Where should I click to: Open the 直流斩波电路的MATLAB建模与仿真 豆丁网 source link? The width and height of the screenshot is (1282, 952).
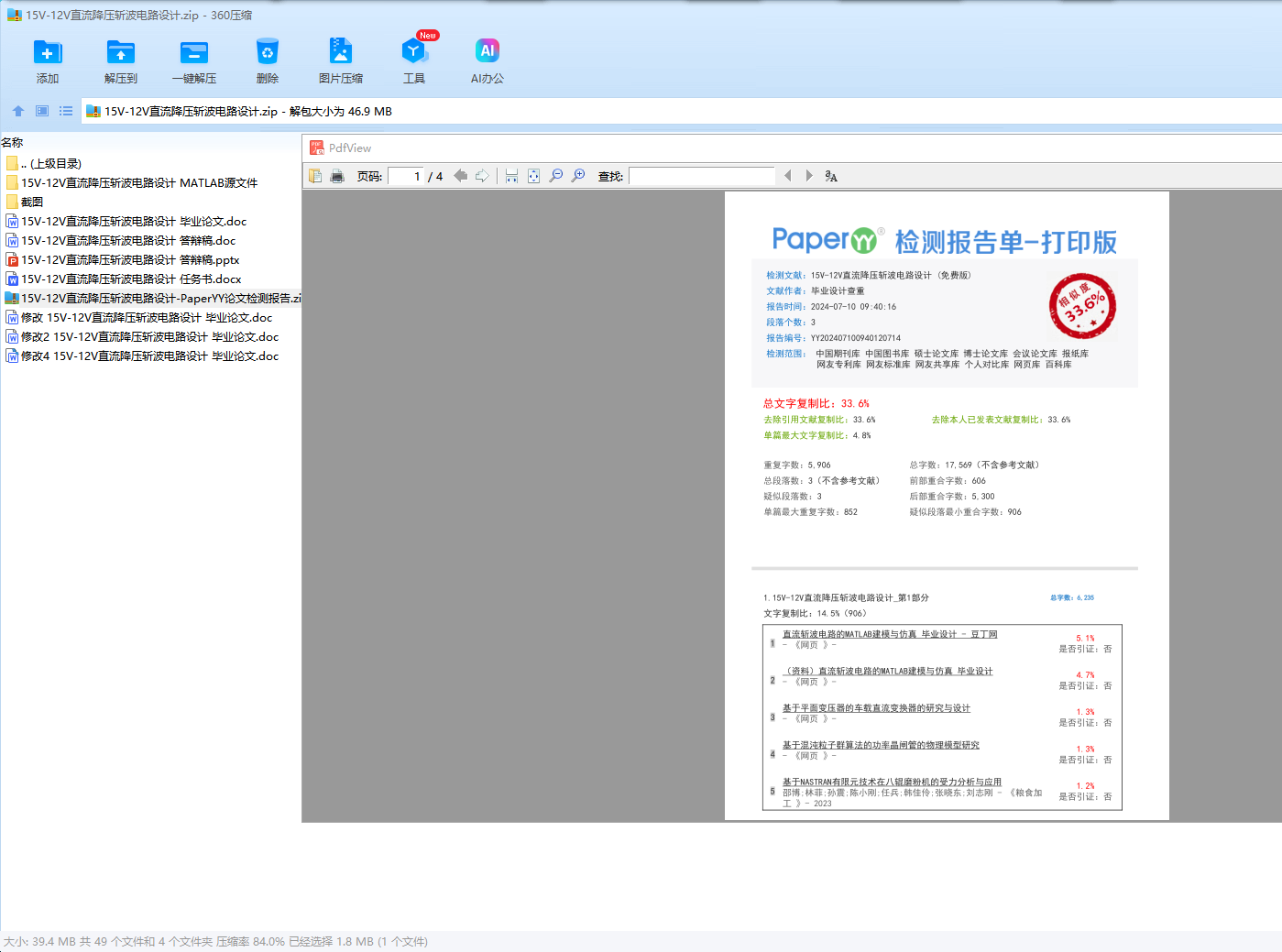pyautogui.click(x=890, y=634)
